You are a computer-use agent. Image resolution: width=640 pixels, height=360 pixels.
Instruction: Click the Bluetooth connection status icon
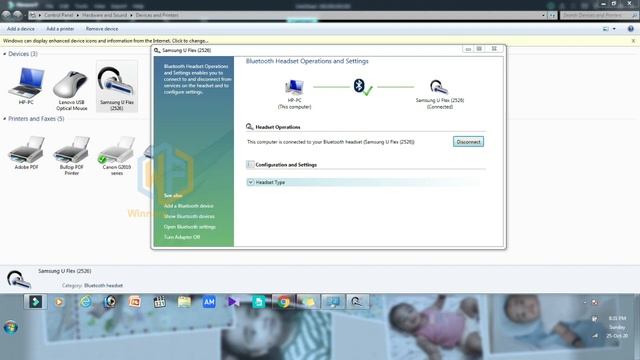point(362,87)
